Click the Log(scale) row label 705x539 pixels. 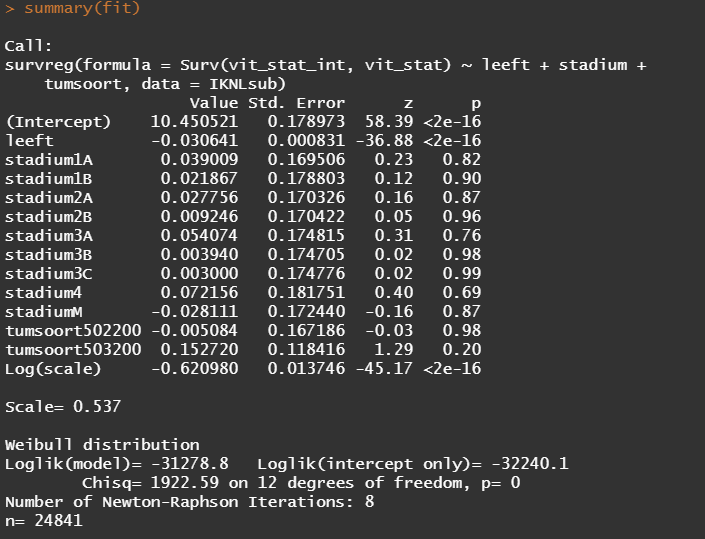click(53, 369)
